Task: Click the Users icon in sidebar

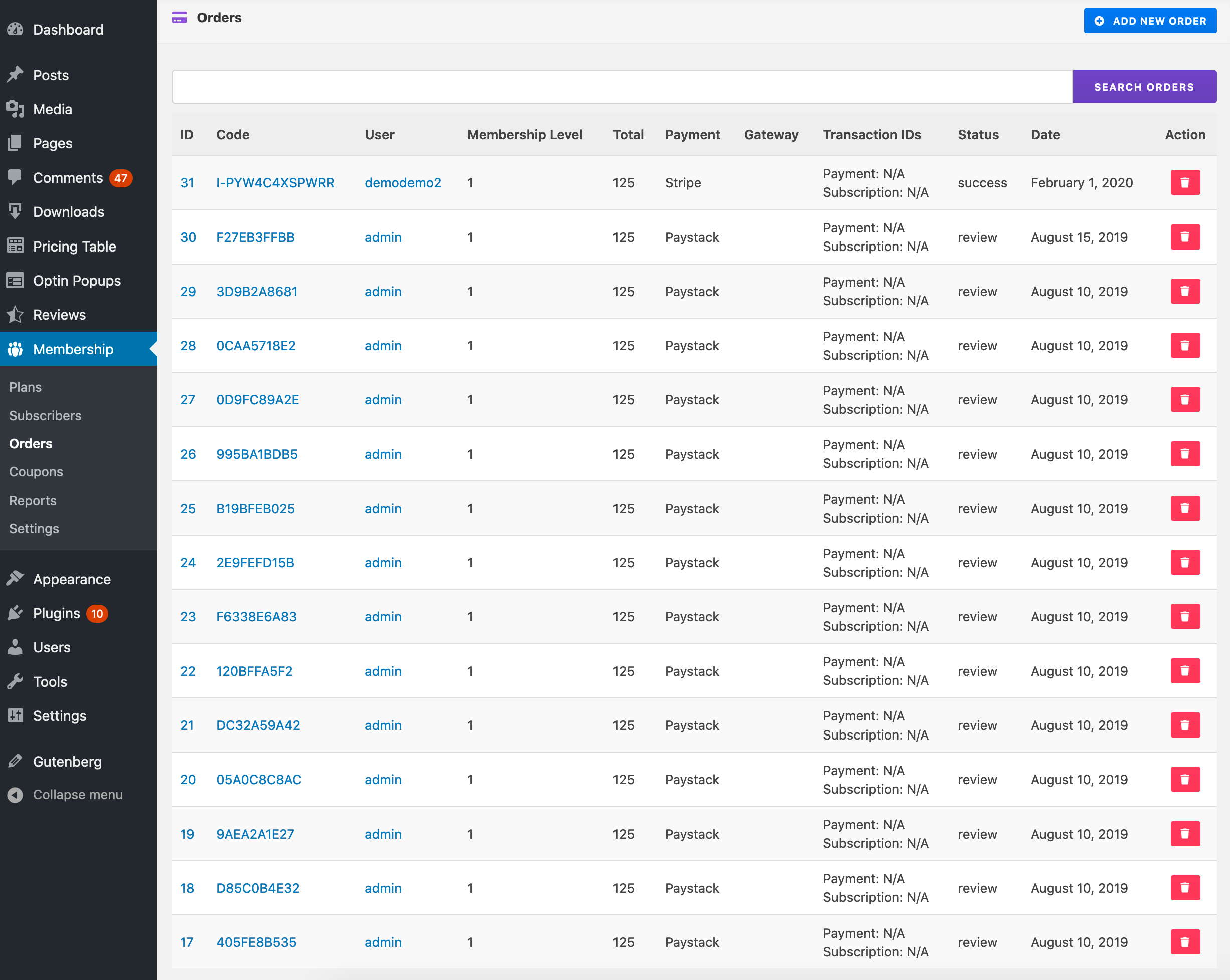Action: 16,647
